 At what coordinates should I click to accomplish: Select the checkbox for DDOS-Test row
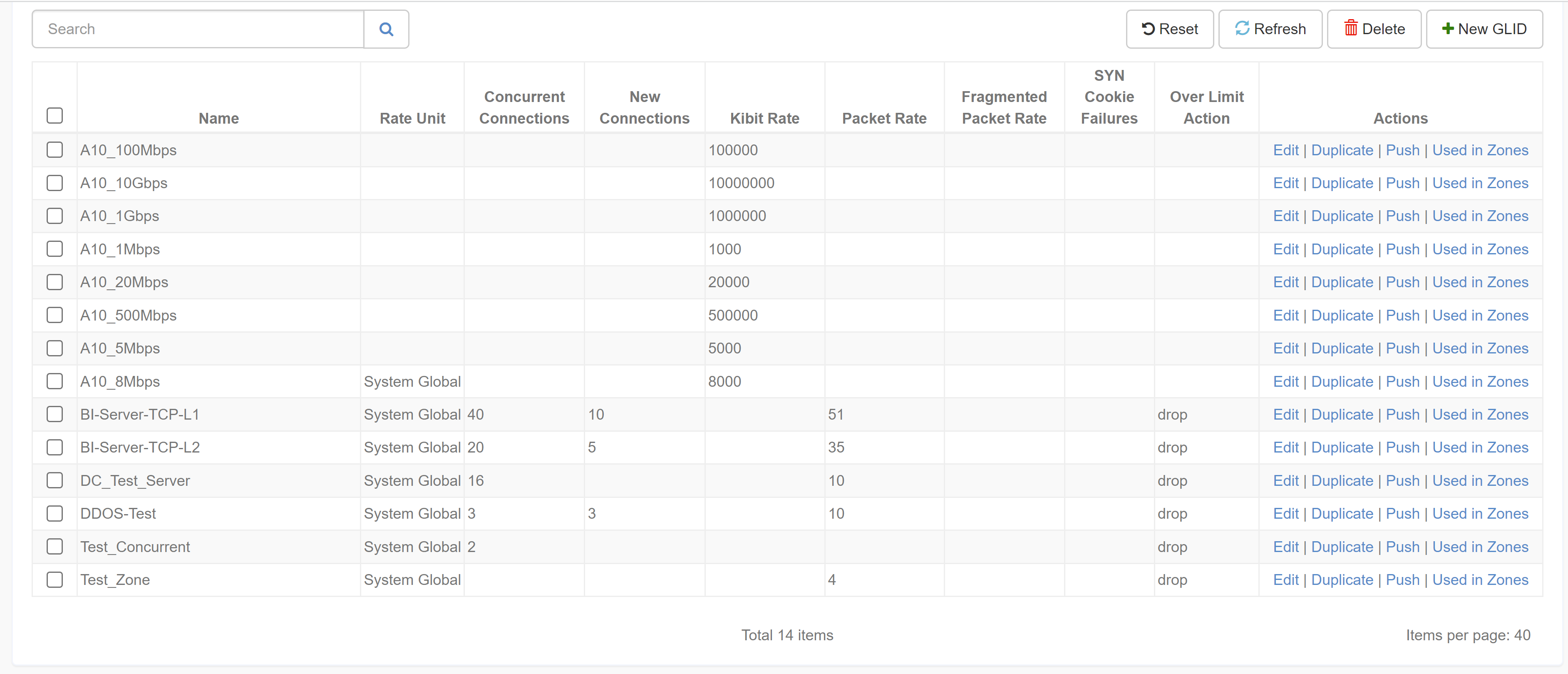tap(55, 513)
